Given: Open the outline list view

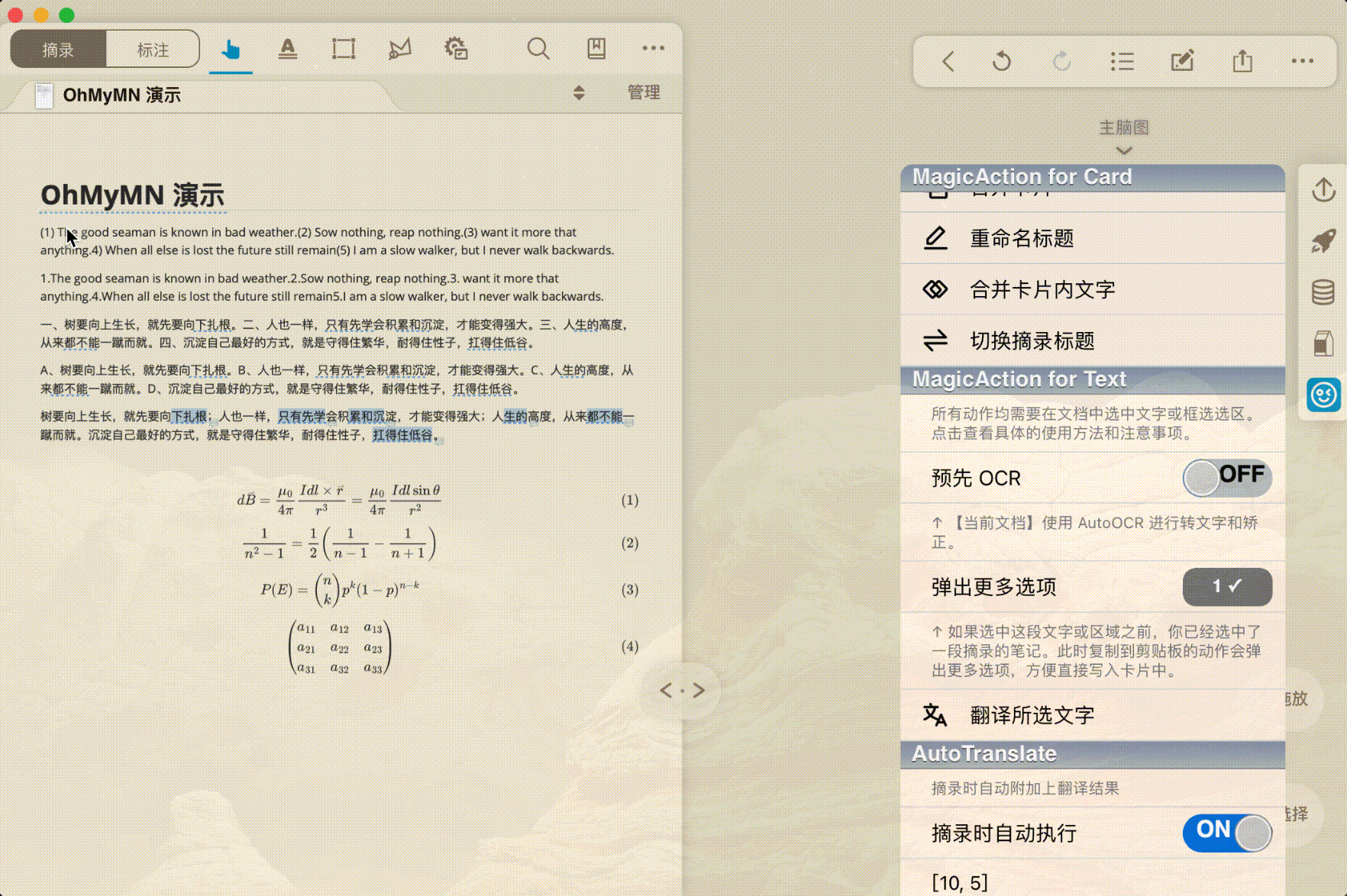Looking at the screenshot, I should click(x=1122, y=61).
